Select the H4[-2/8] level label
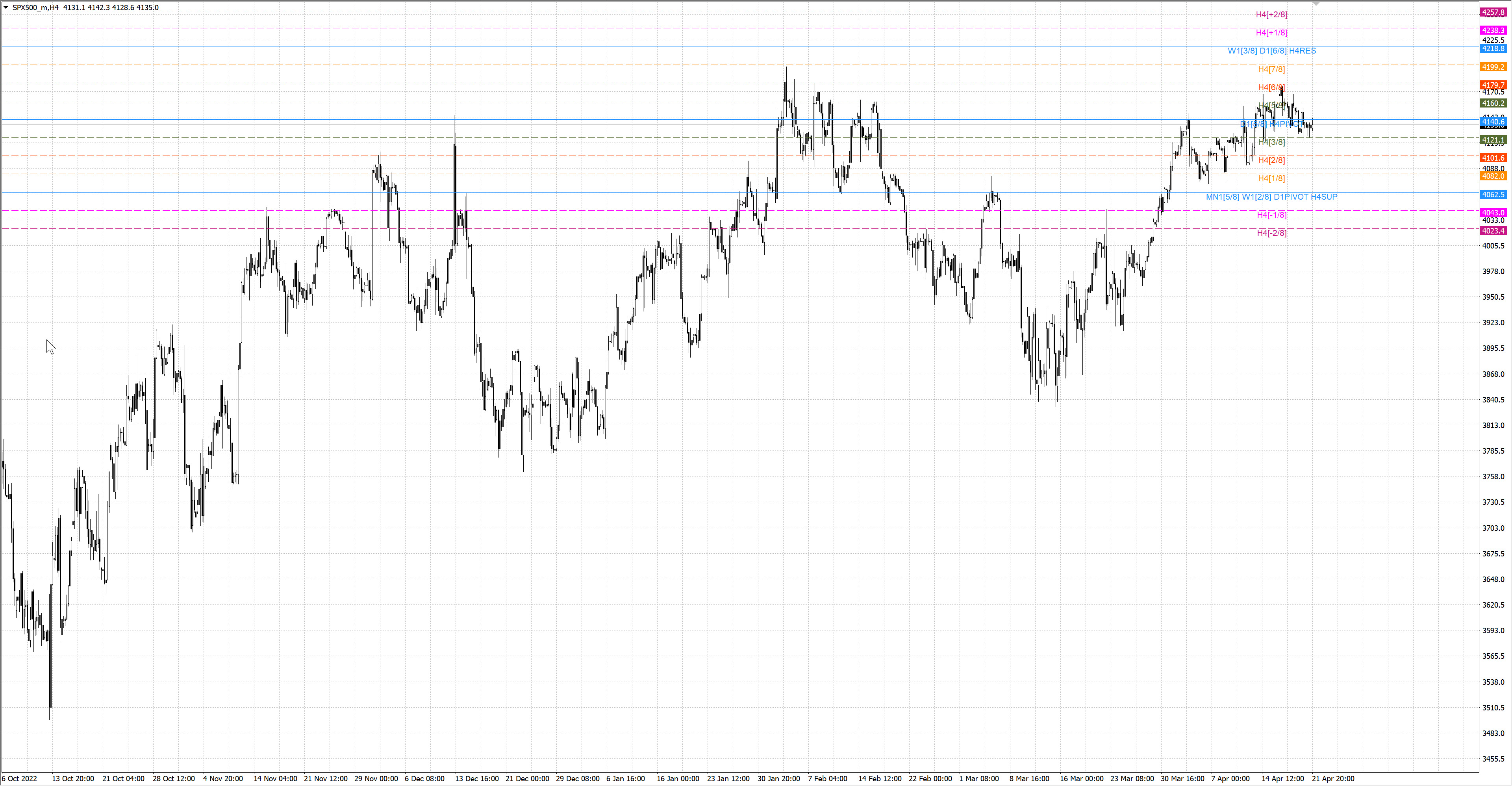Image resolution: width=1512 pixels, height=786 pixels. tap(1271, 233)
